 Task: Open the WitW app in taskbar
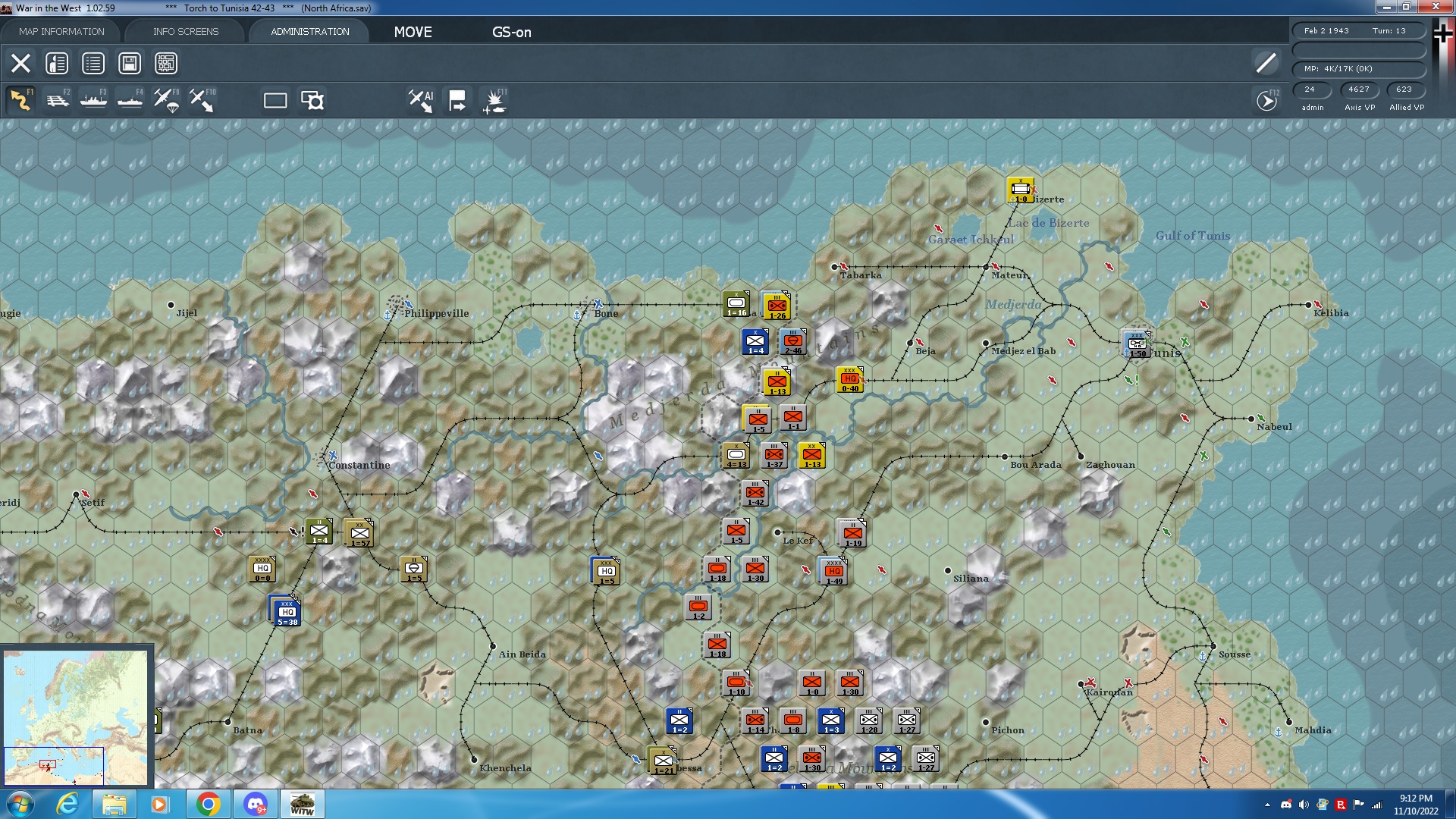(302, 803)
